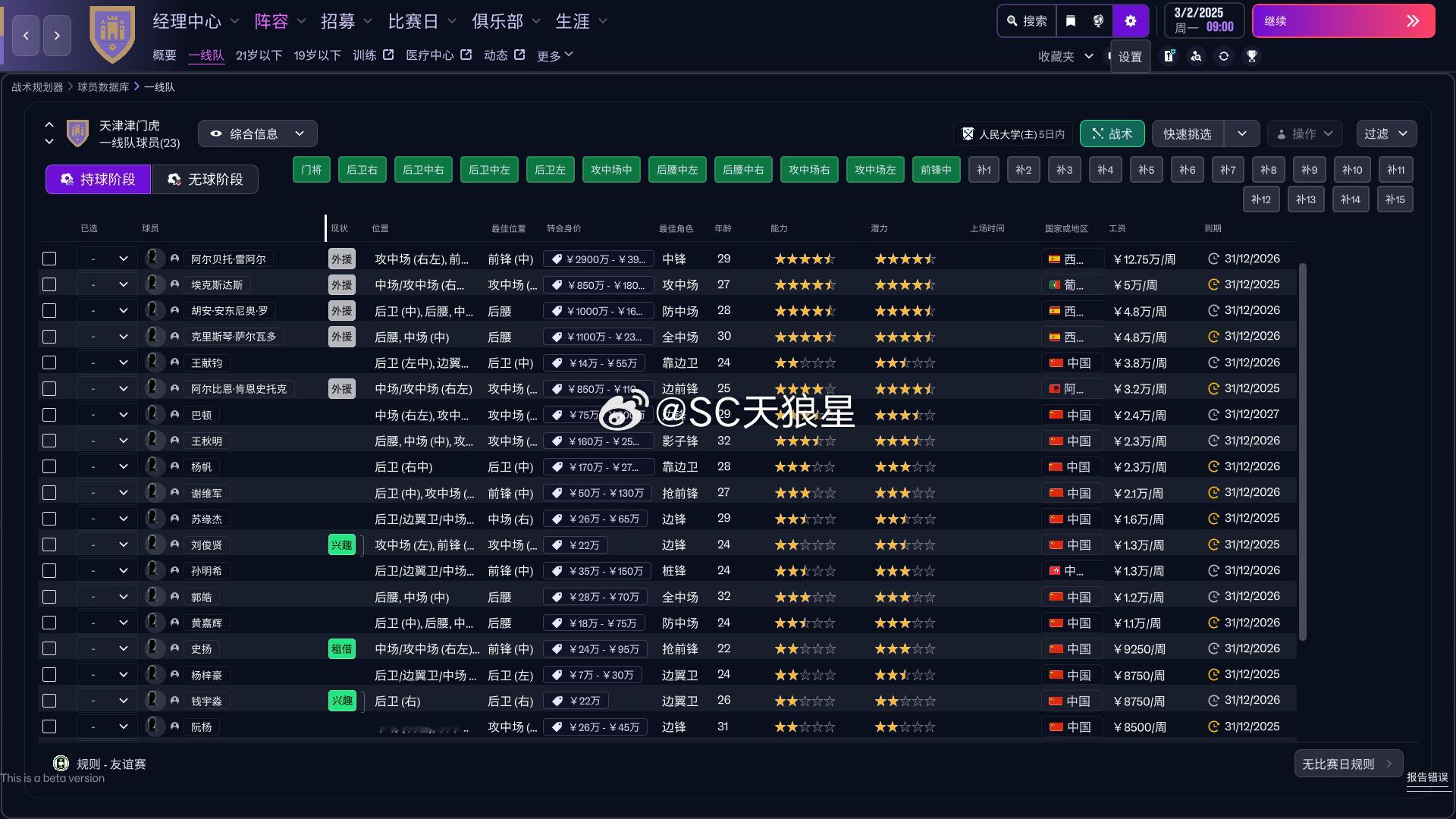Switch to 无球阶段 phase toggle
The width and height of the screenshot is (1456, 819).
205,179
